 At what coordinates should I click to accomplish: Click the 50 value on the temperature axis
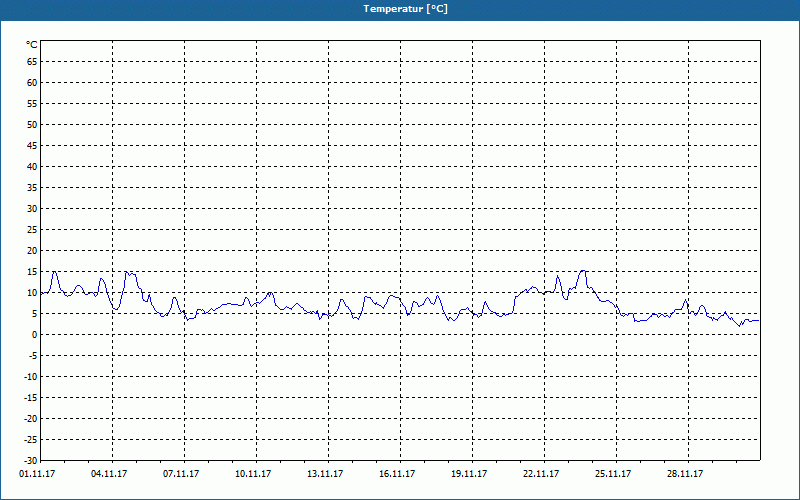click(x=32, y=124)
